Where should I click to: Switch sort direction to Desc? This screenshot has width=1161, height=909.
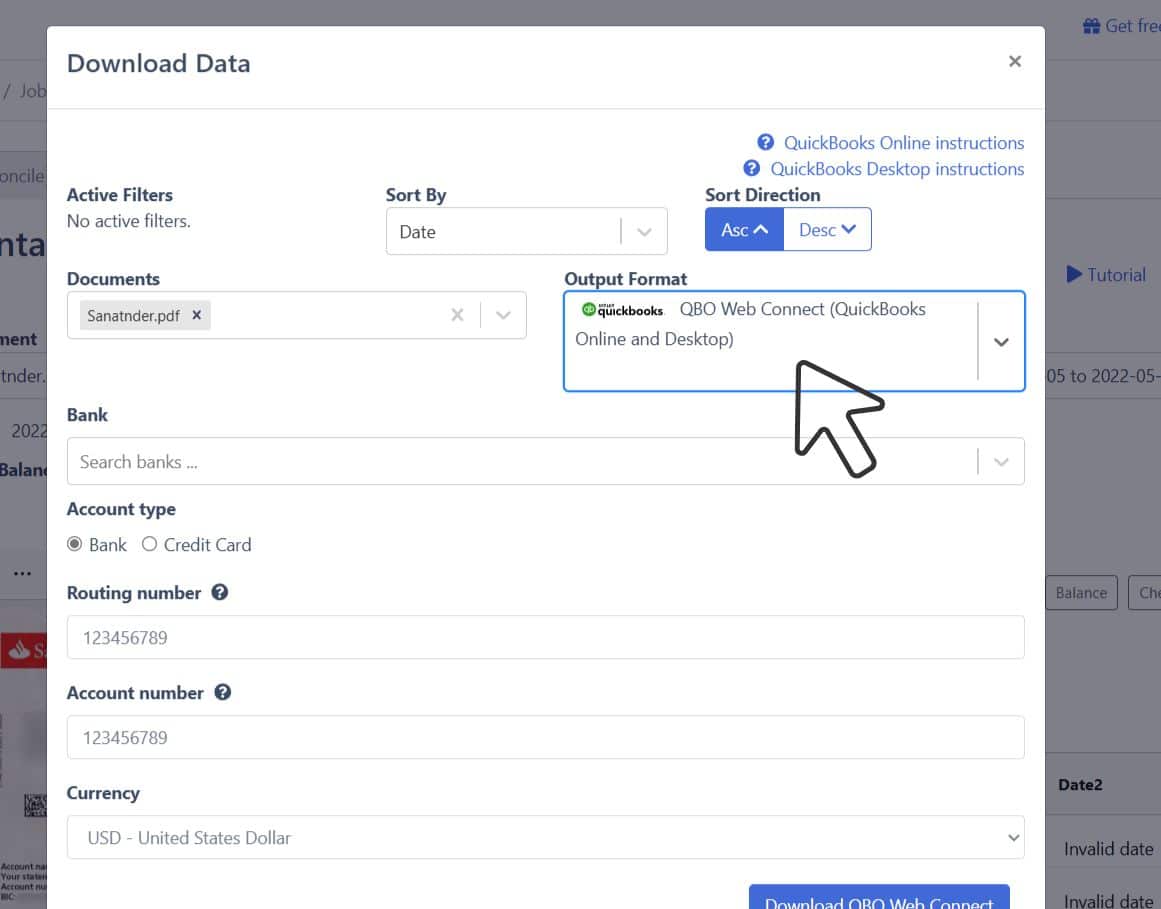[x=827, y=229]
